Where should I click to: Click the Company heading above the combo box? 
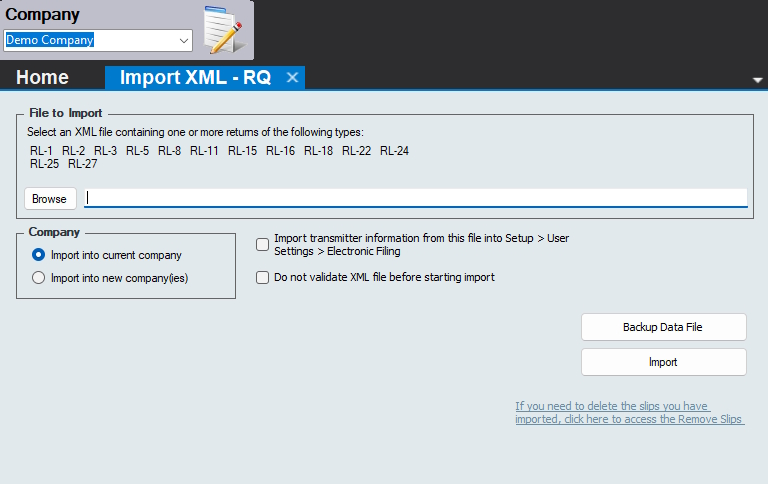coord(43,15)
